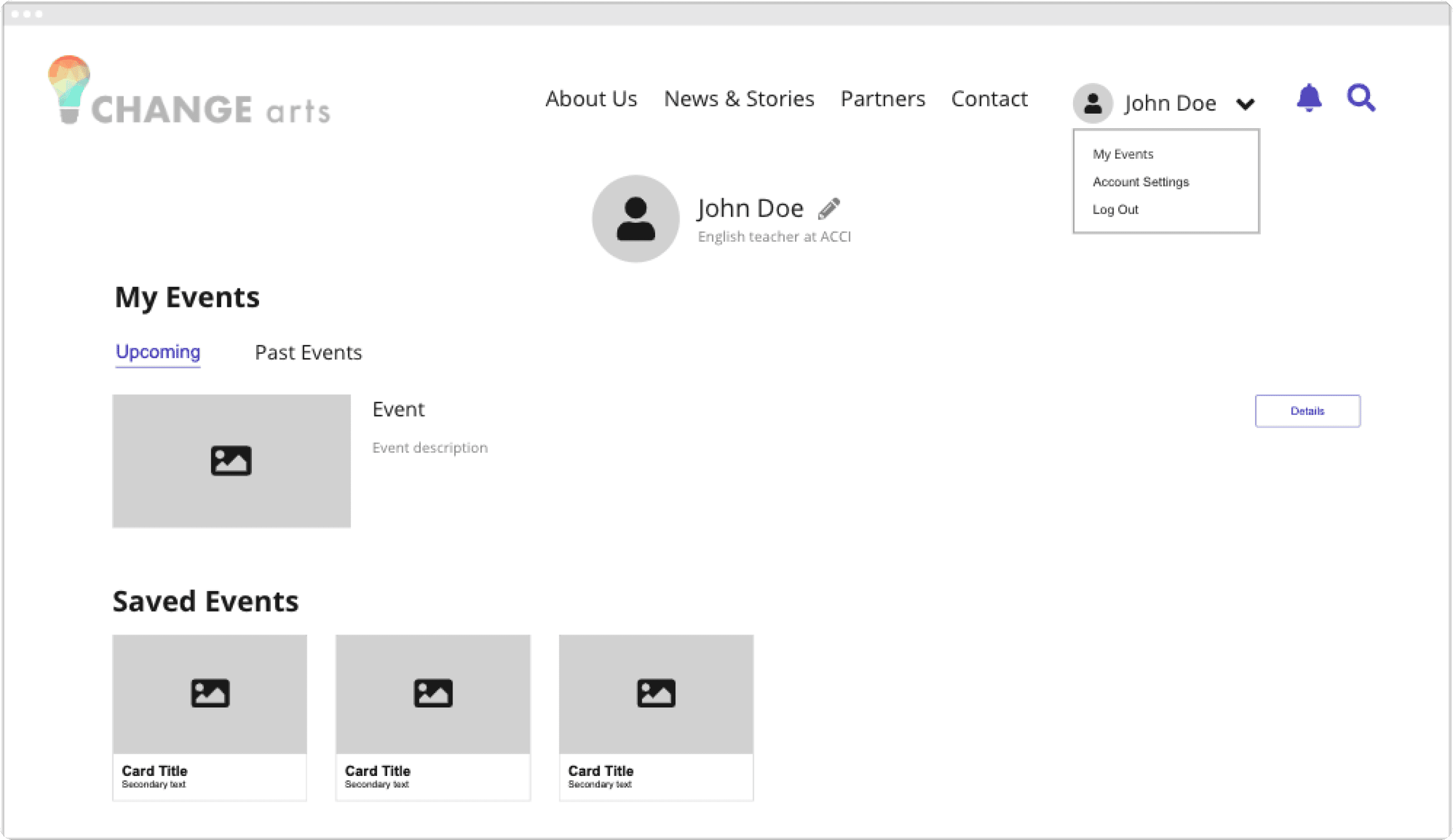Select the third saved event Card Title

601,771
